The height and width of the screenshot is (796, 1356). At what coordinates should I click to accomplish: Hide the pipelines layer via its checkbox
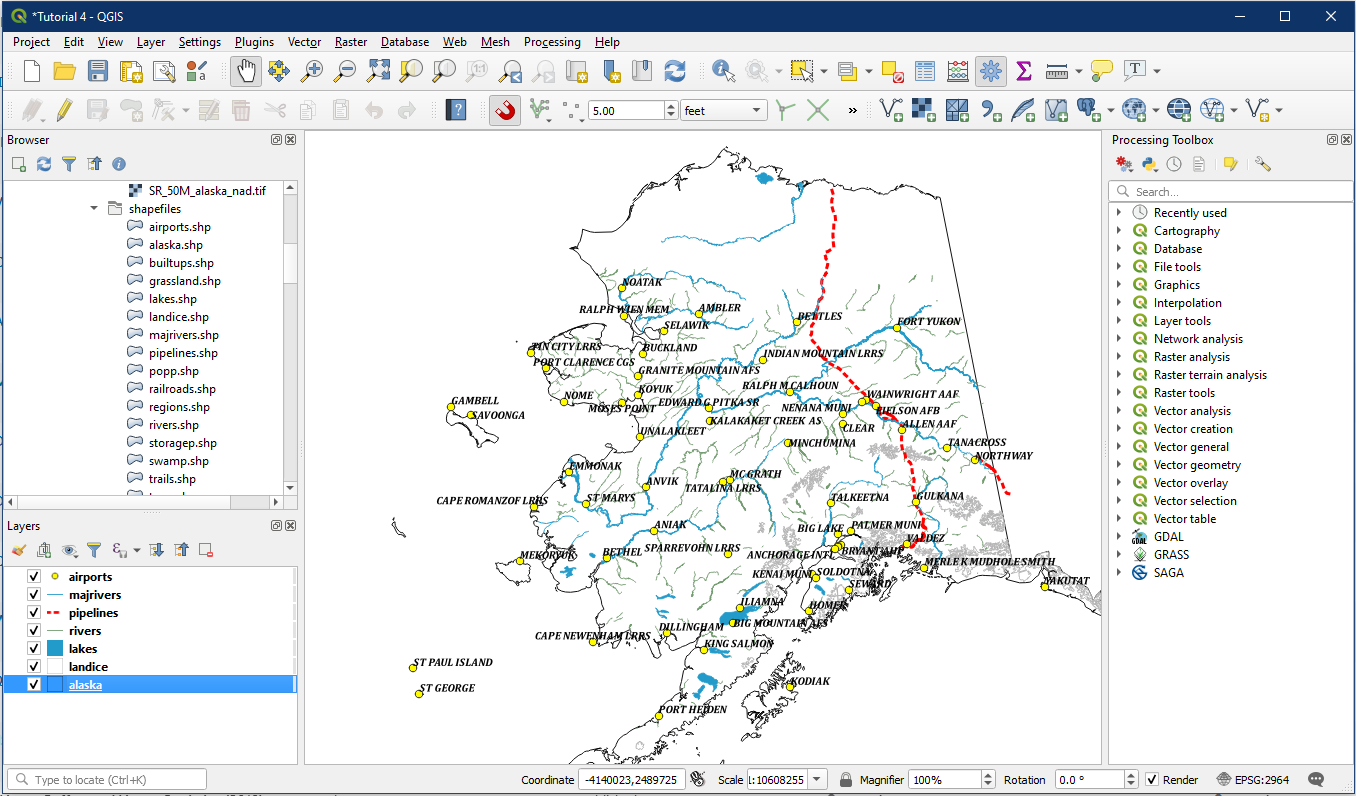point(34,613)
